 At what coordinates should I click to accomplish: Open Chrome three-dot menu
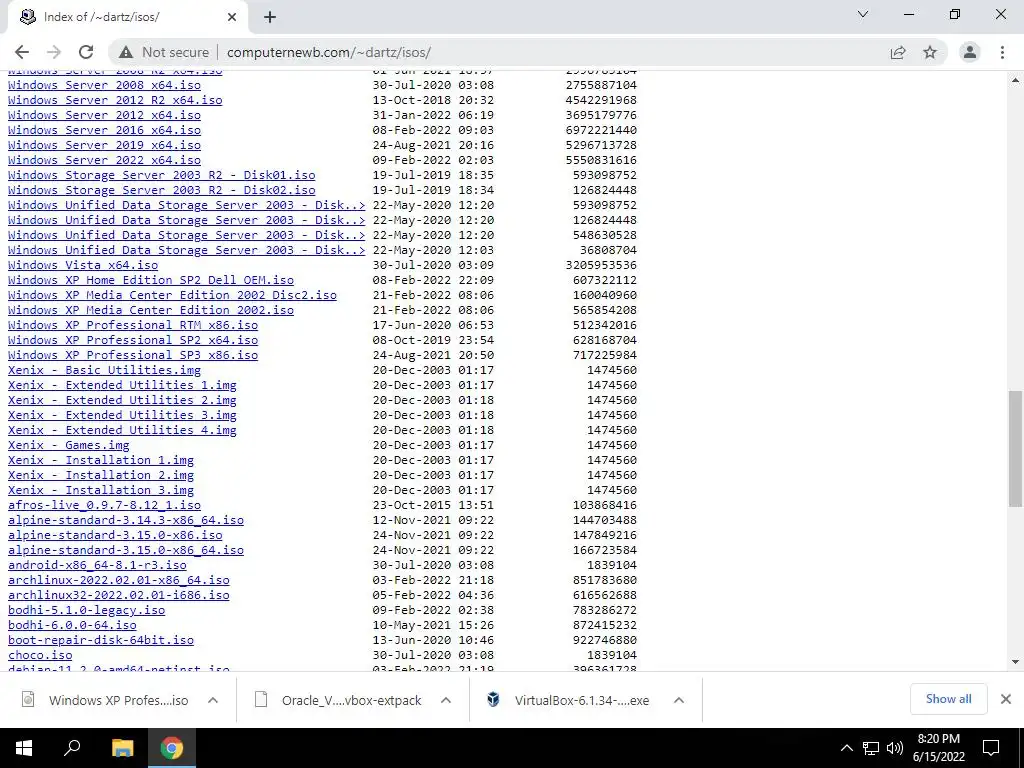pyautogui.click(x=1002, y=52)
